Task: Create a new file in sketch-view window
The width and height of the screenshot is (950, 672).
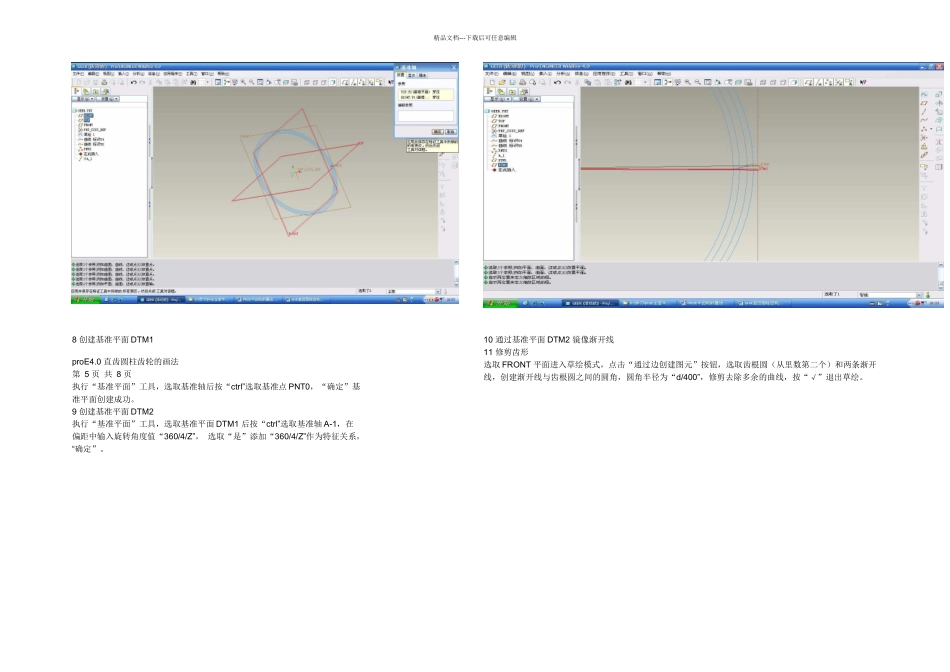Action: [493, 82]
